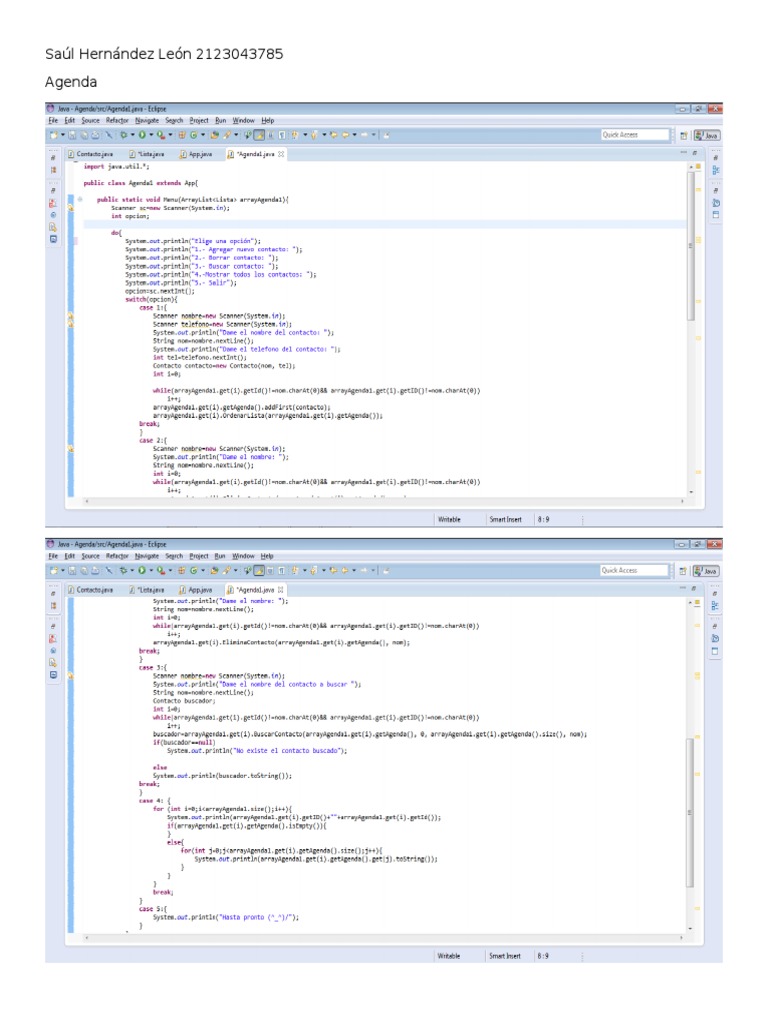Click the Debug bug icon in upper Eclipse toolbar

pyautogui.click(x=124, y=134)
